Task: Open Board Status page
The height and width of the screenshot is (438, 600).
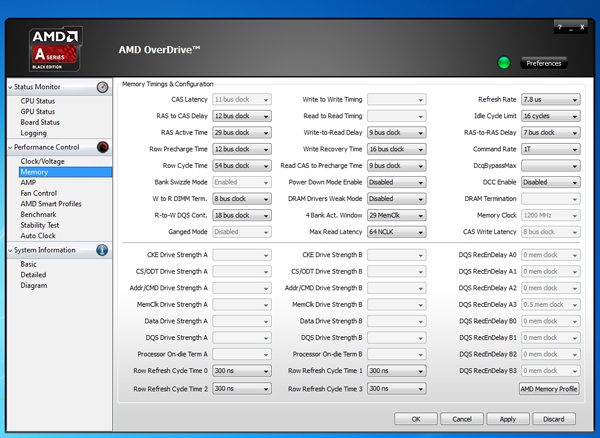Action: 40,122
